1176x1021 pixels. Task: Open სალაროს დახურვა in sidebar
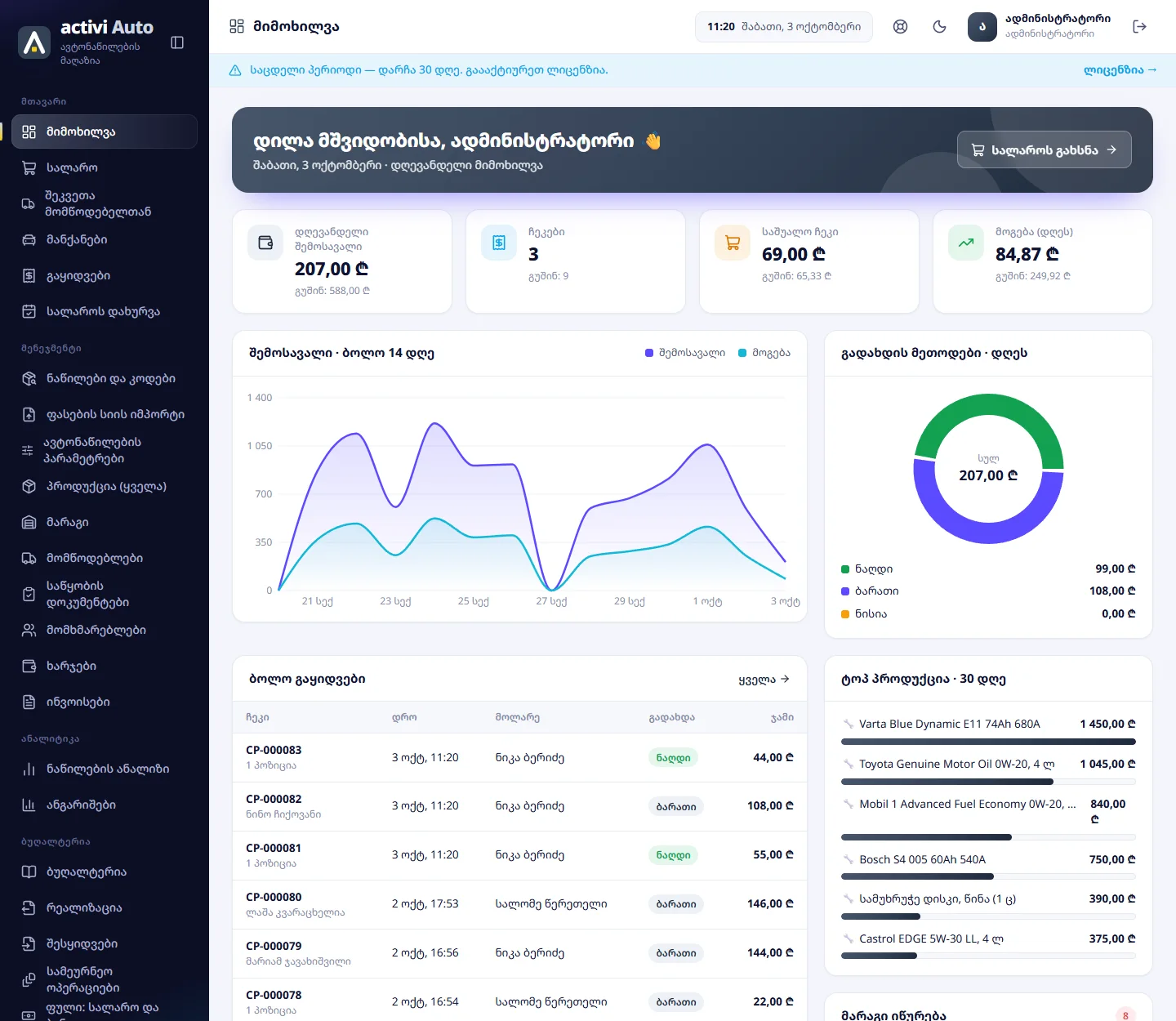point(105,311)
